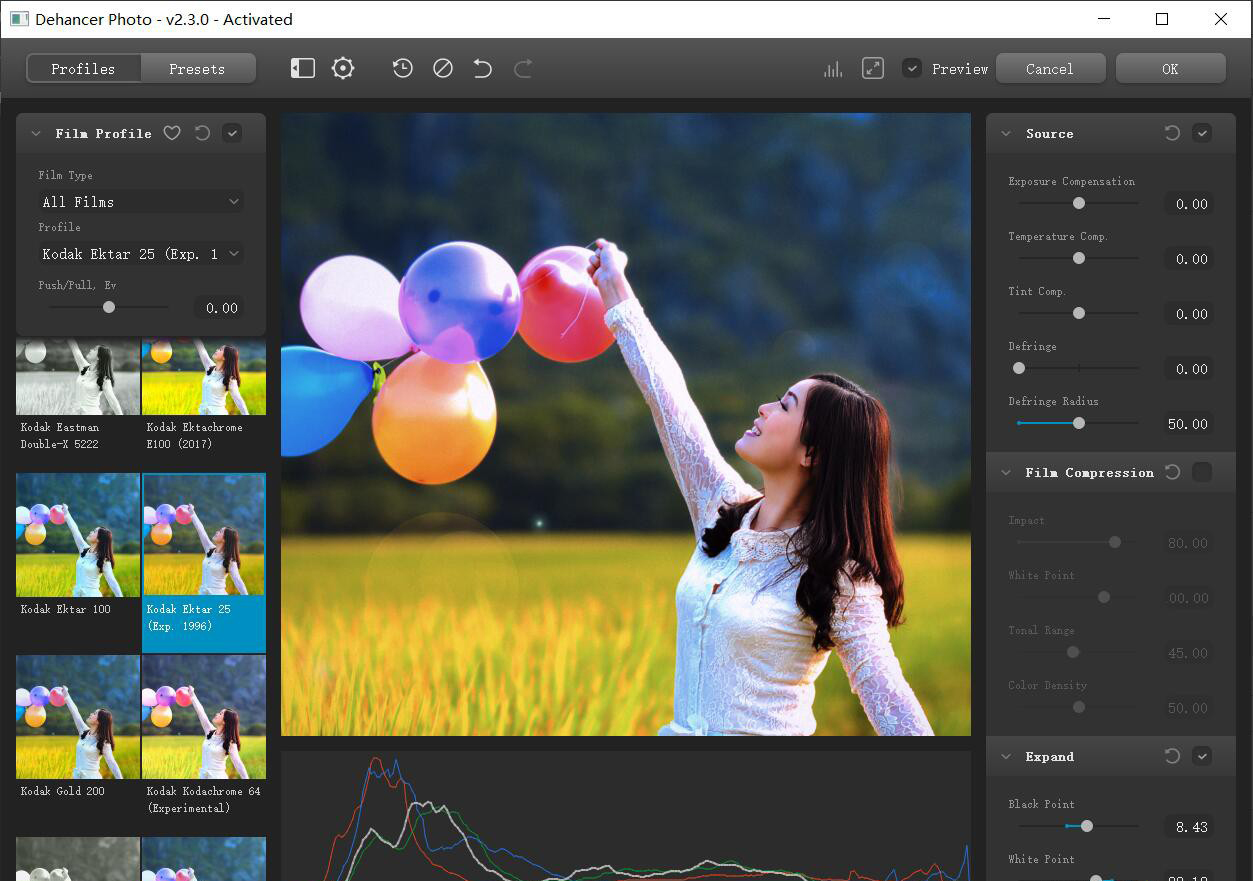Select the bypass effect icon
This screenshot has height=881, width=1253.
(x=442, y=68)
